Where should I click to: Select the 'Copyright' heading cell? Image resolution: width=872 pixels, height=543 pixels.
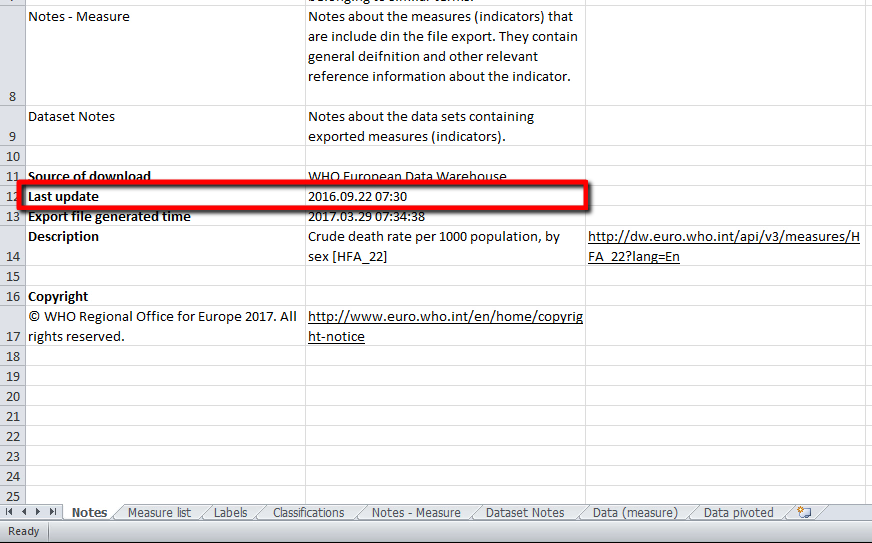166,296
